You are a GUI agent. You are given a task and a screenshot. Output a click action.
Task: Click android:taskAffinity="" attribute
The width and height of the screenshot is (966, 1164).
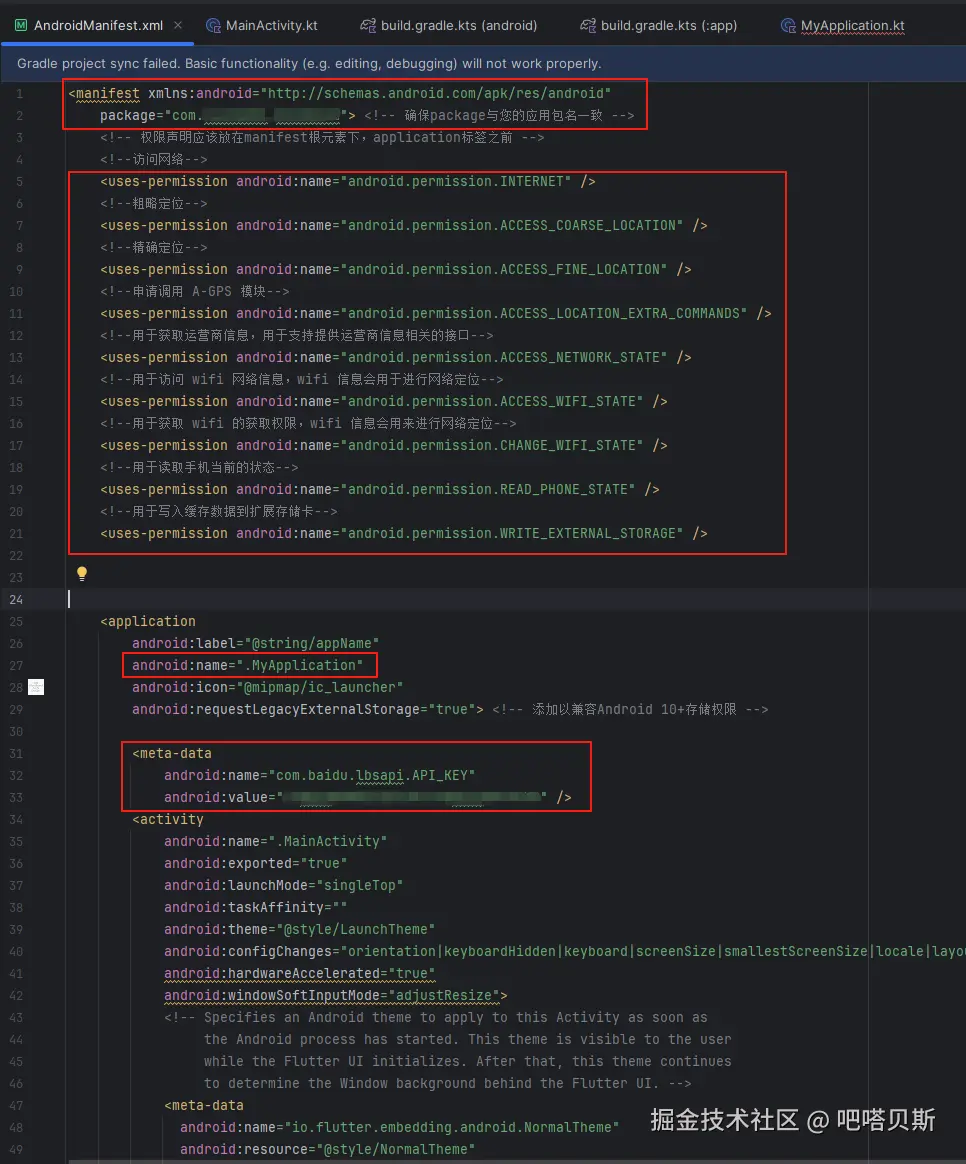[255, 907]
